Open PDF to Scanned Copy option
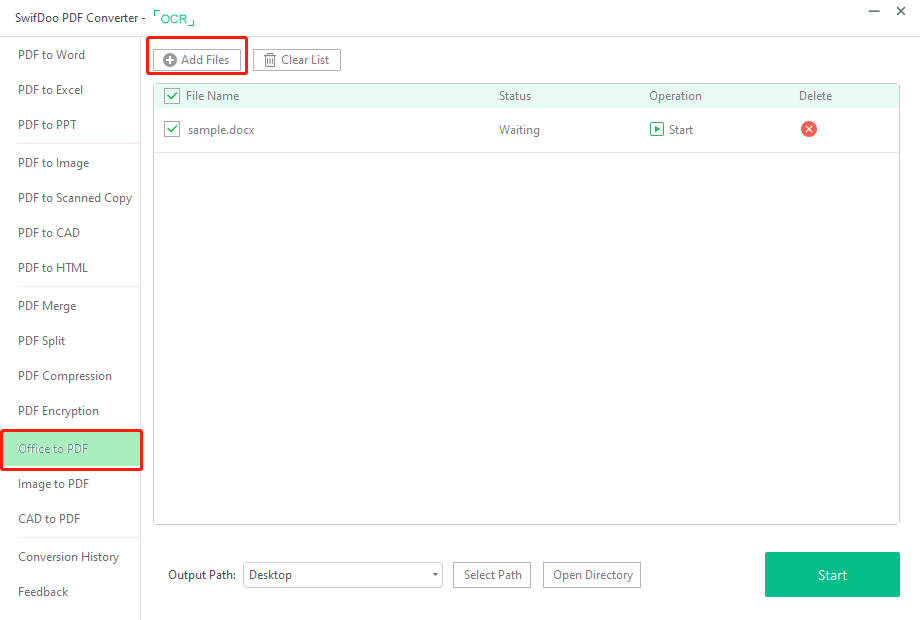This screenshot has width=920, height=620. point(75,198)
